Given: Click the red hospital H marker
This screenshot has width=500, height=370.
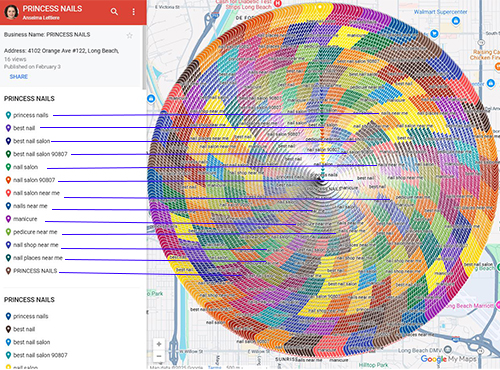Looking at the screenshot, I should (278, 3).
